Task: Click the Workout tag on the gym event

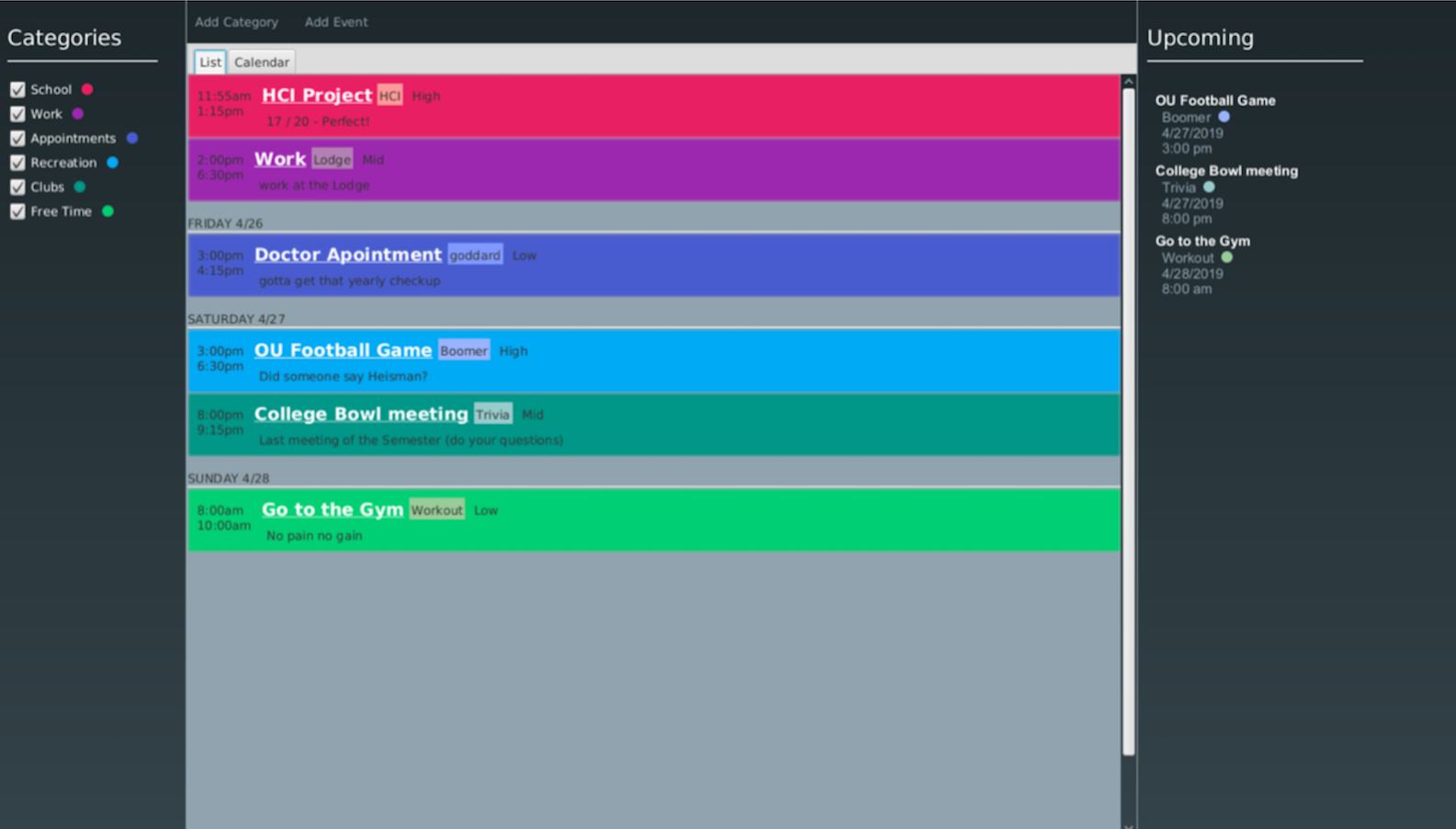Action: (x=436, y=510)
